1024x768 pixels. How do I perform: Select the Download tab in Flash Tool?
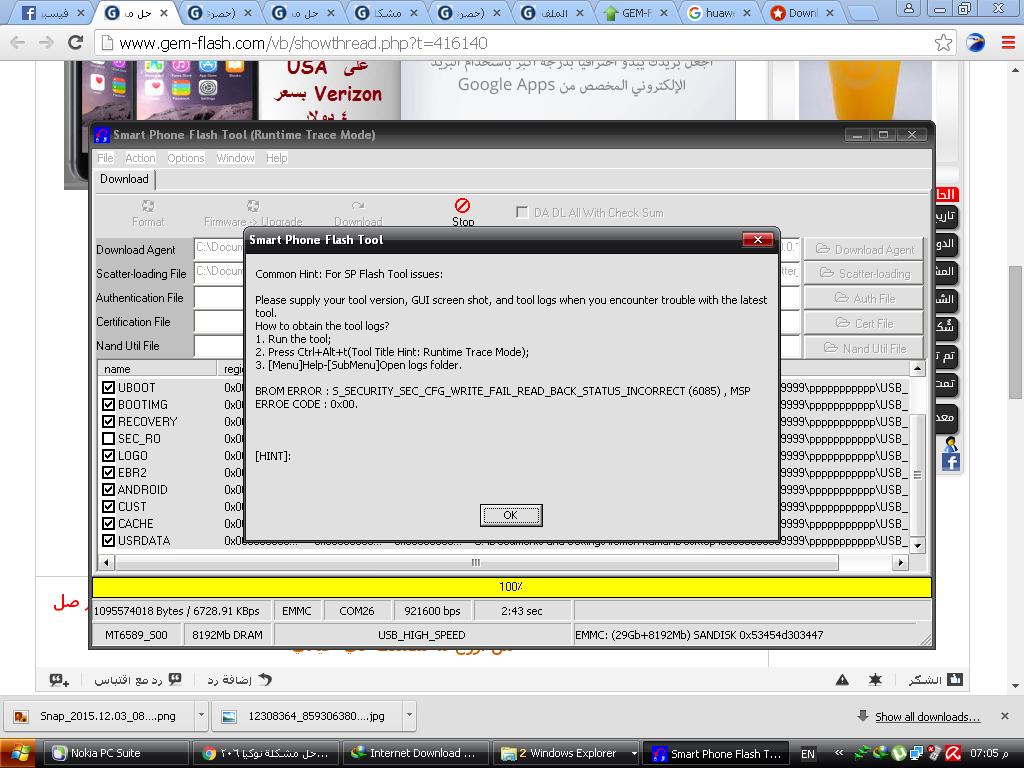(x=124, y=179)
